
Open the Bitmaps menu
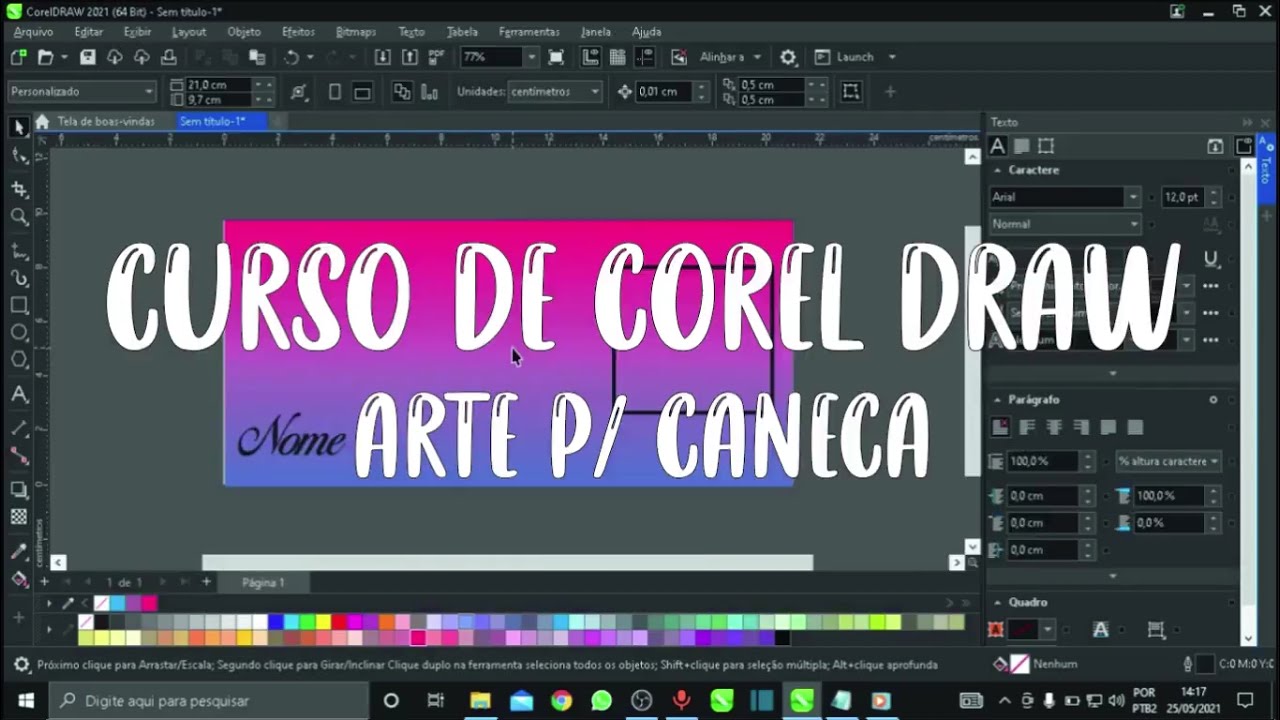coord(356,32)
